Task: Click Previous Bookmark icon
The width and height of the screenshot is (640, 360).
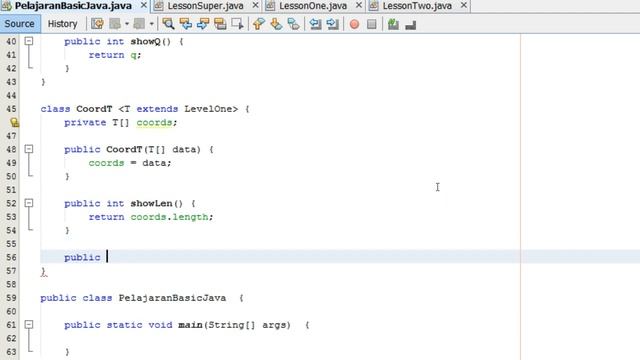Action: [259, 24]
